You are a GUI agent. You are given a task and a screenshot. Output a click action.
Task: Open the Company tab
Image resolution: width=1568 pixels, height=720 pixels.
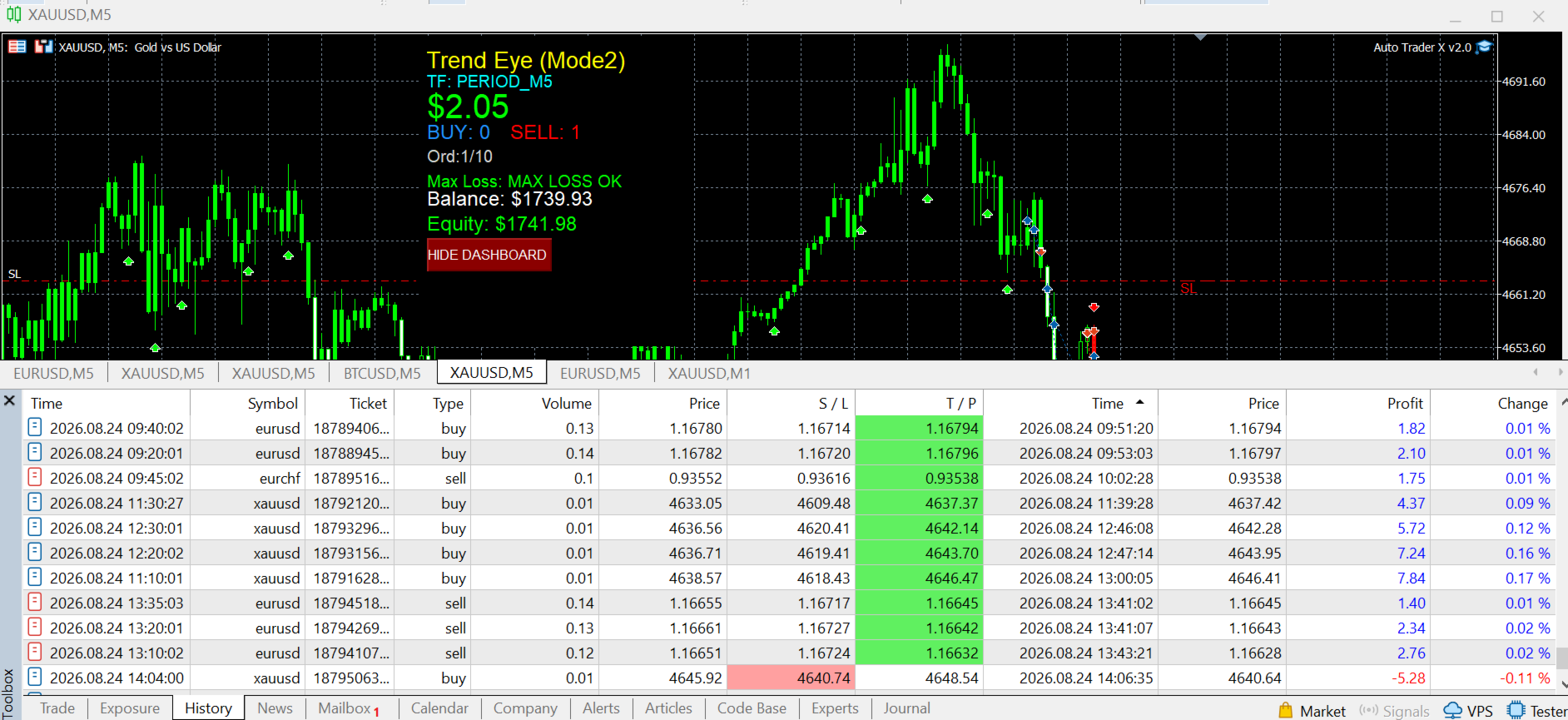click(525, 708)
